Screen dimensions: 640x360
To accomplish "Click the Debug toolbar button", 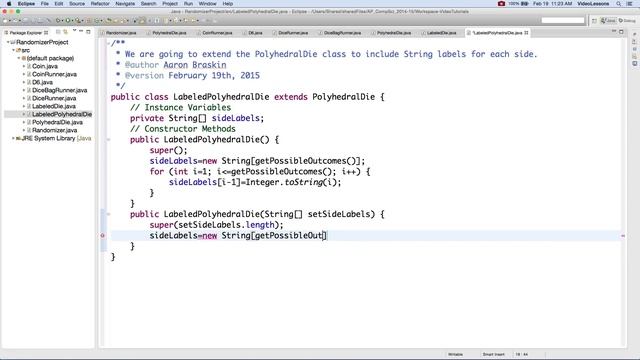I will [x=58, y=20].
